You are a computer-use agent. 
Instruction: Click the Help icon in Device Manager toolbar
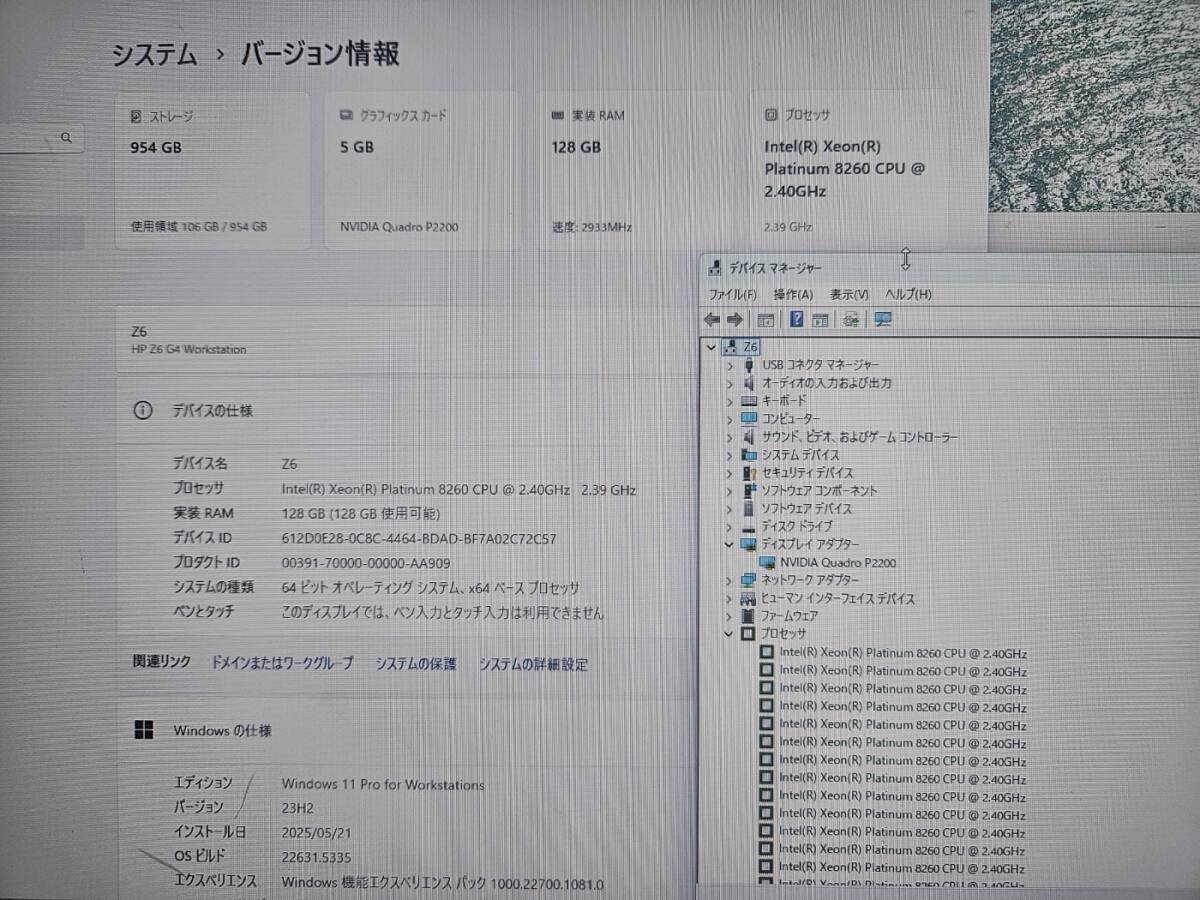[796, 319]
